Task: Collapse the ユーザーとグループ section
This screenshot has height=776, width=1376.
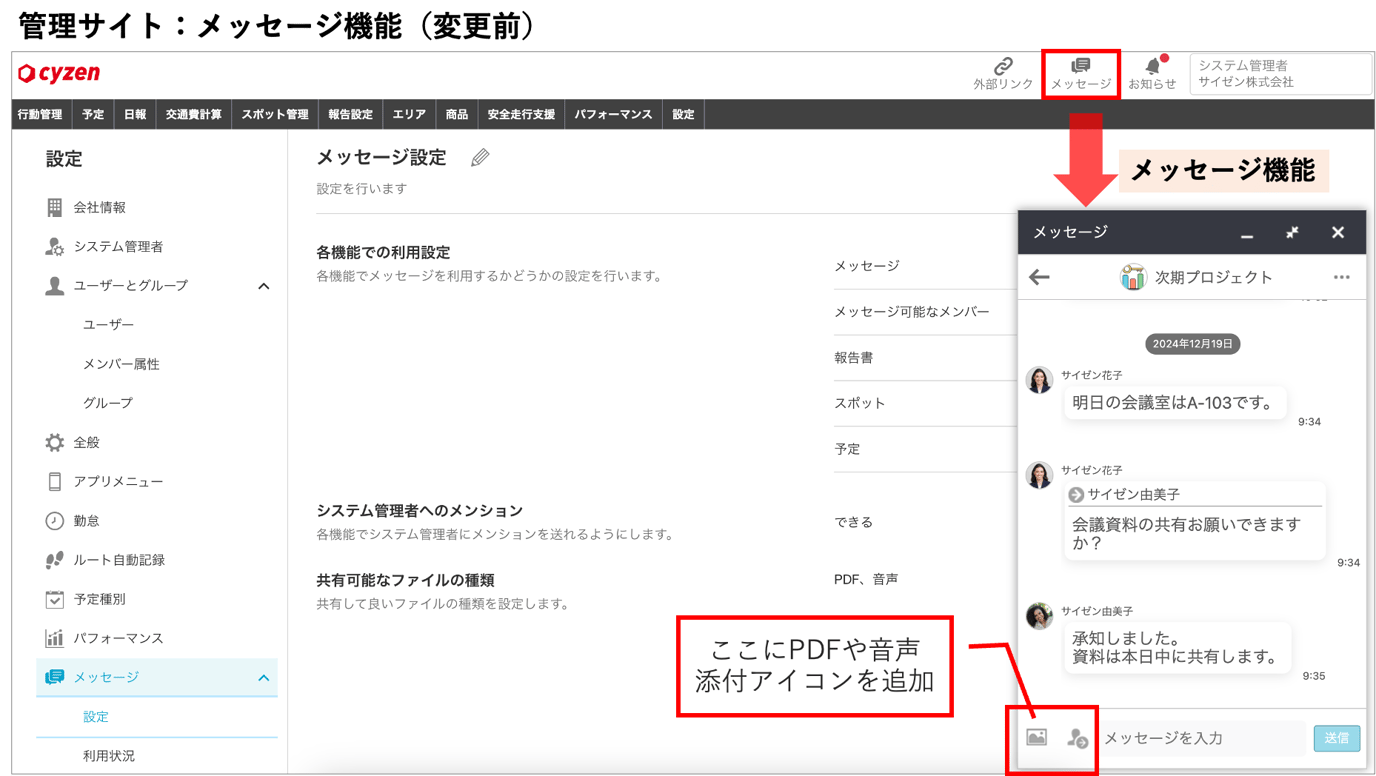Action: tap(264, 286)
